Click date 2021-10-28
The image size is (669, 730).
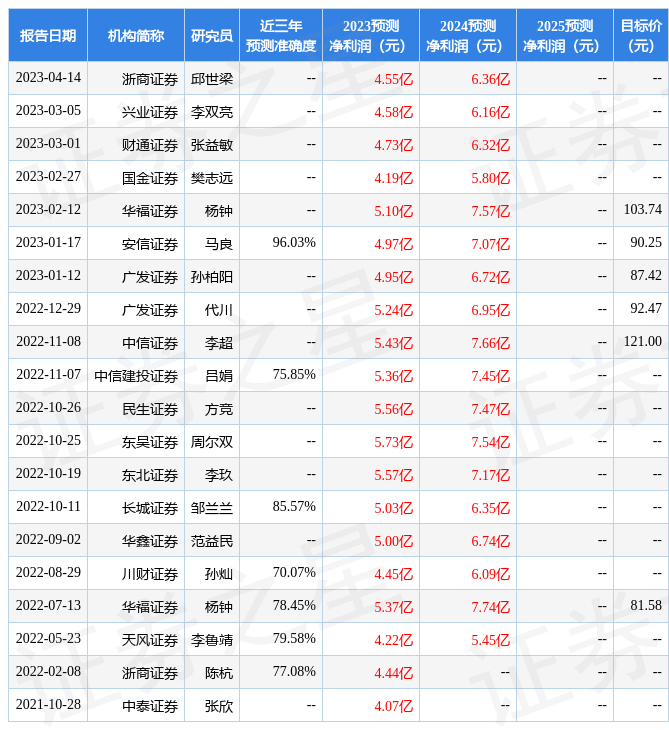pyautogui.click(x=48, y=705)
